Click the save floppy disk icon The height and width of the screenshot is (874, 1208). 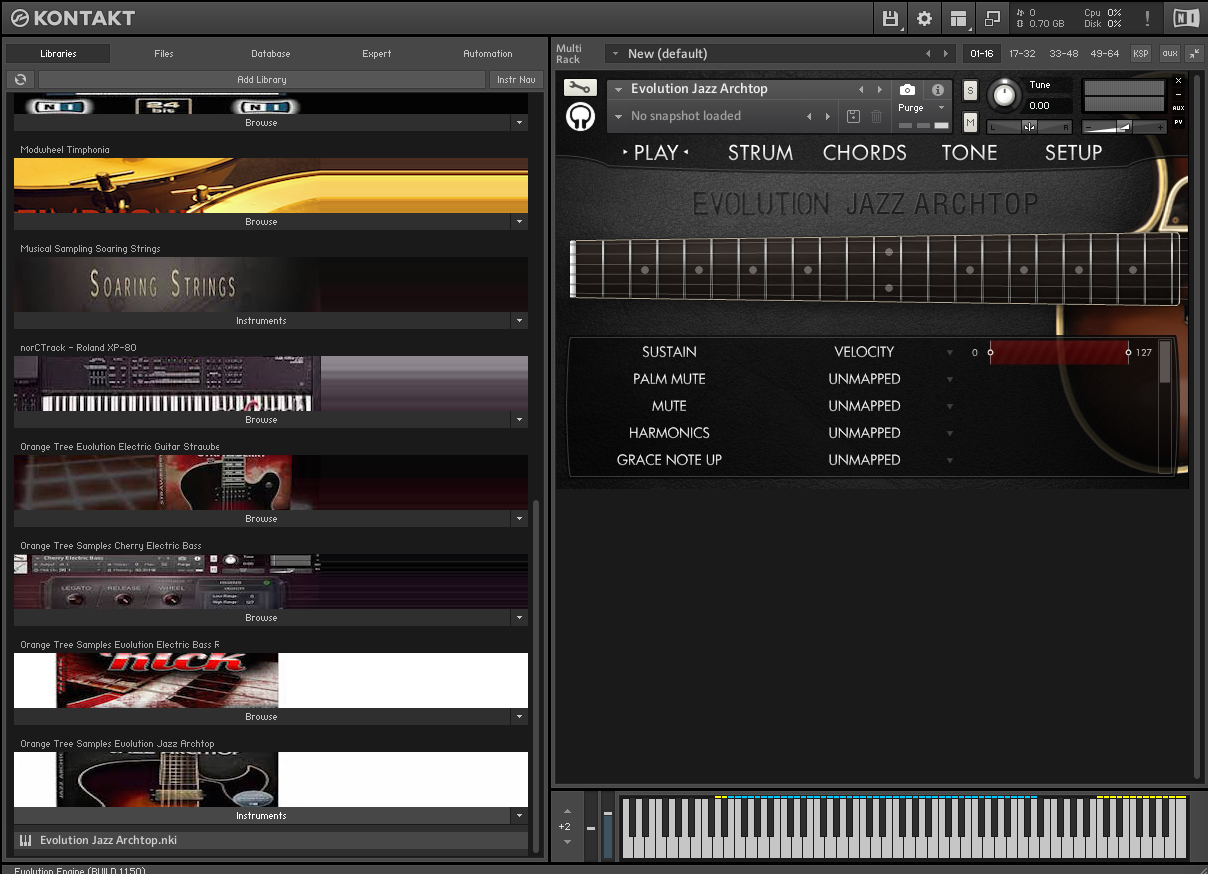pyautogui.click(x=890, y=18)
